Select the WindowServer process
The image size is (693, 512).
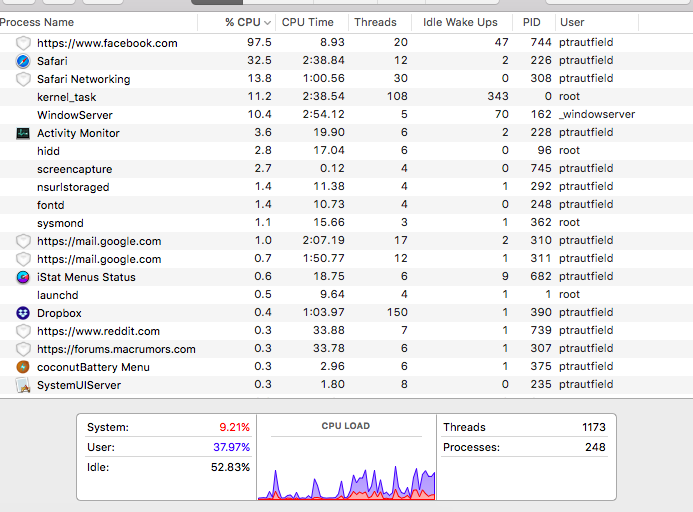tap(75, 115)
